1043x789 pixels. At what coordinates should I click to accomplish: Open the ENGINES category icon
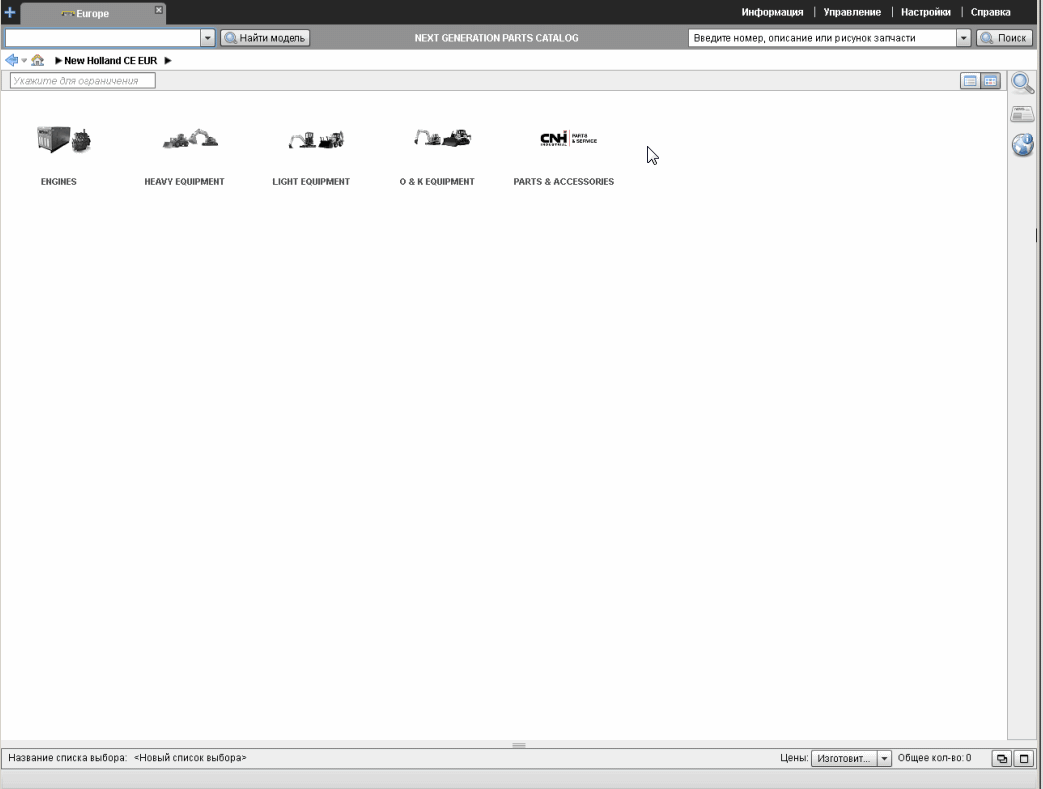63,140
